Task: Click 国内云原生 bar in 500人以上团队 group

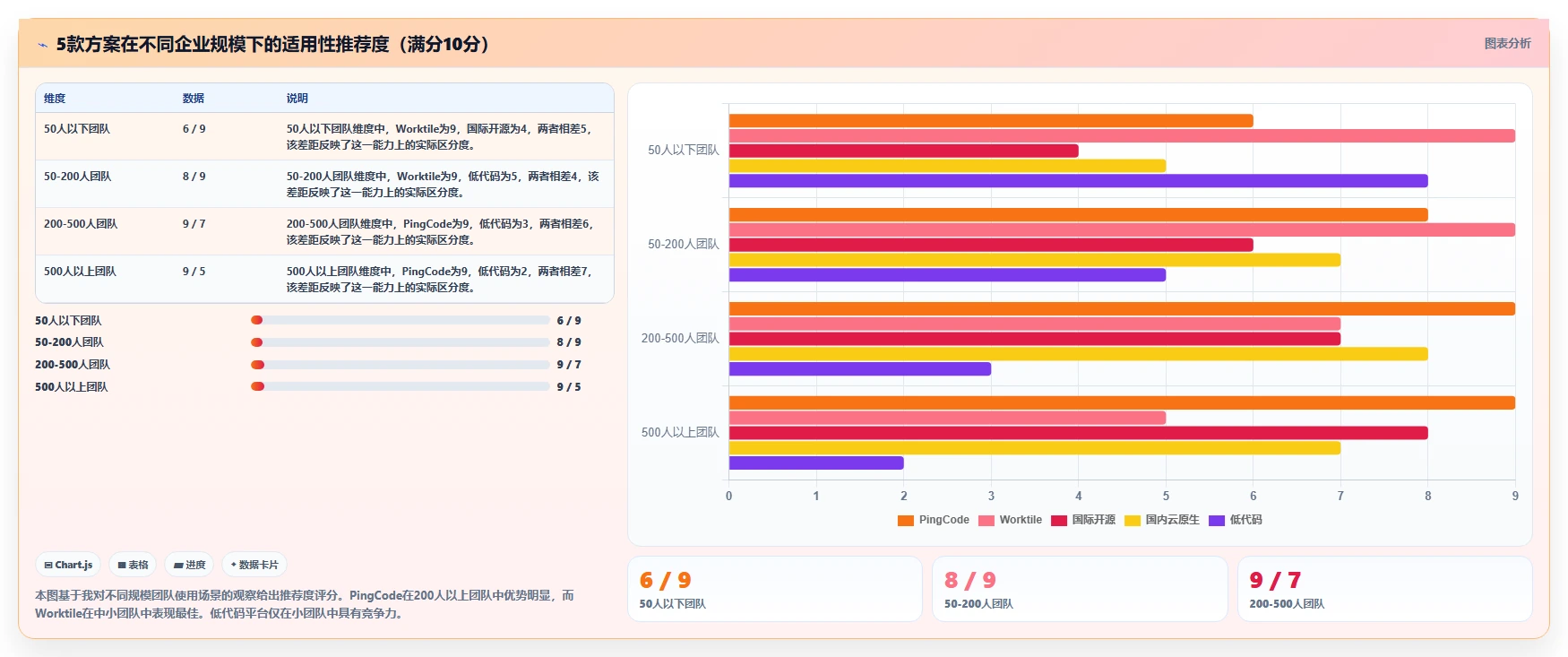Action: [1035, 448]
